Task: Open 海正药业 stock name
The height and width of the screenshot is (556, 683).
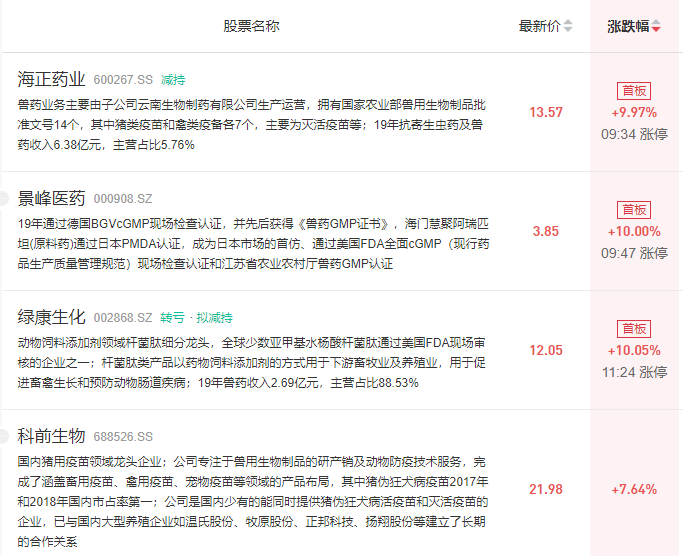Action: 51,79
